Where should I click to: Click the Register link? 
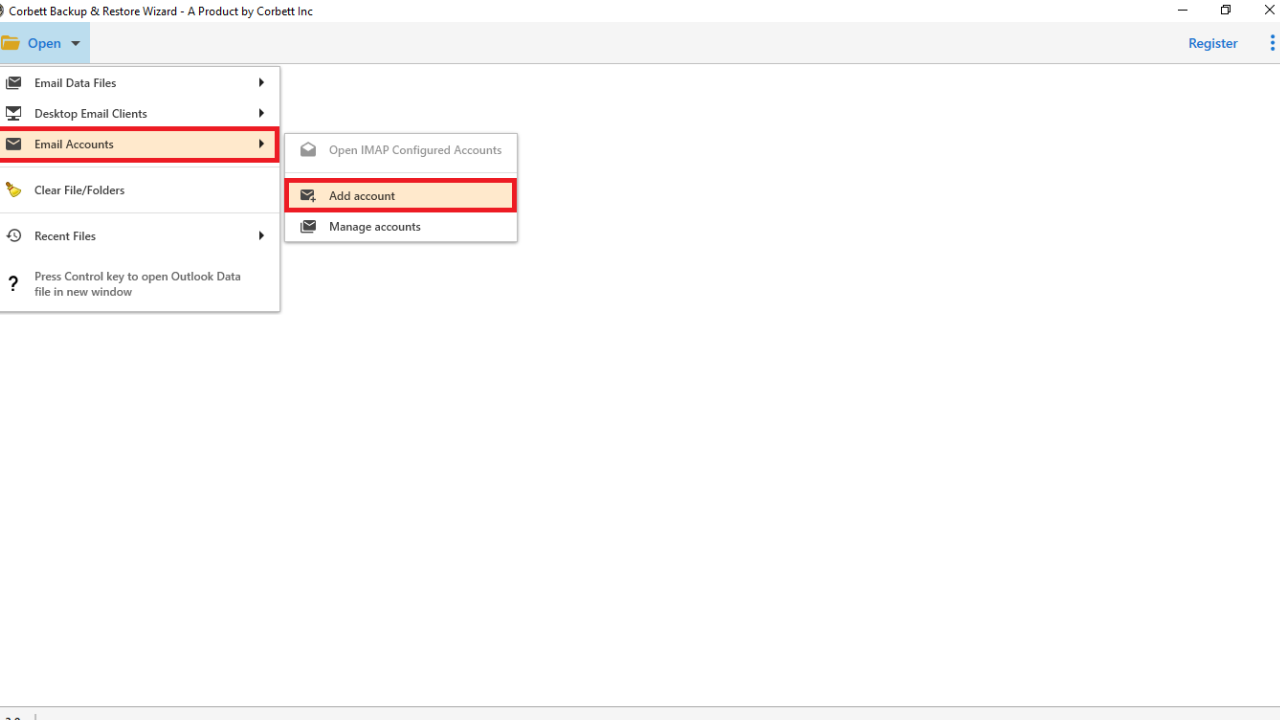[x=1212, y=43]
